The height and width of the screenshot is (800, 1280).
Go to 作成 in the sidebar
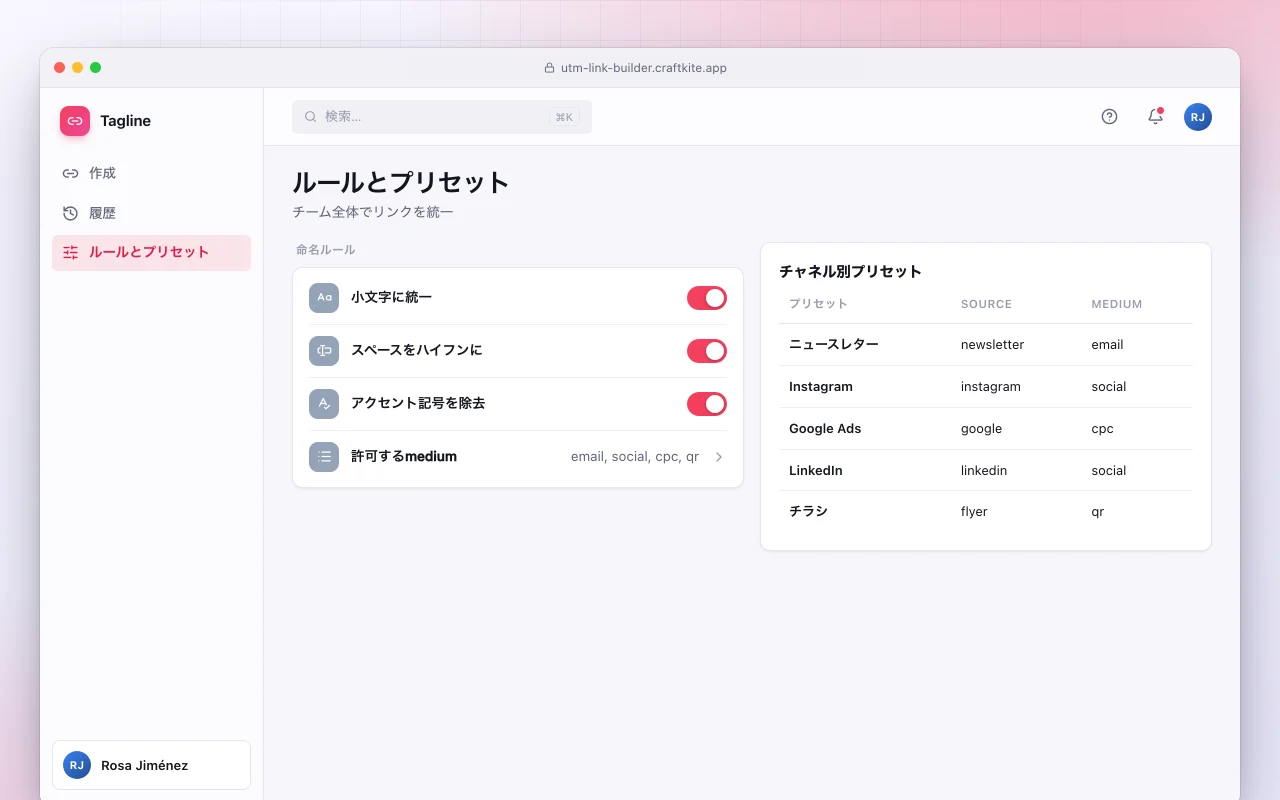(x=151, y=173)
